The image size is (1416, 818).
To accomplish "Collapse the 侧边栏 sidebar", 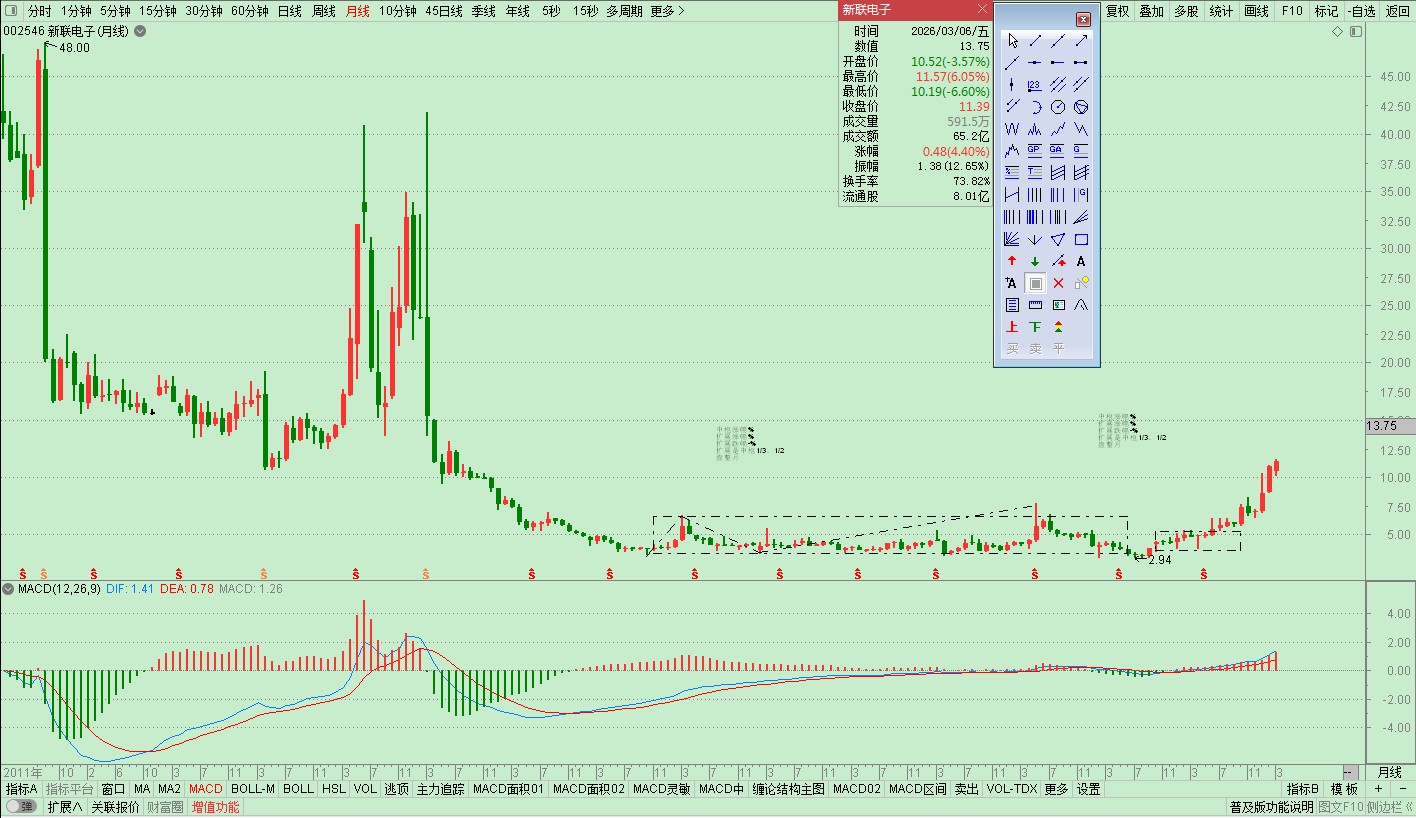I will pos(1390,807).
